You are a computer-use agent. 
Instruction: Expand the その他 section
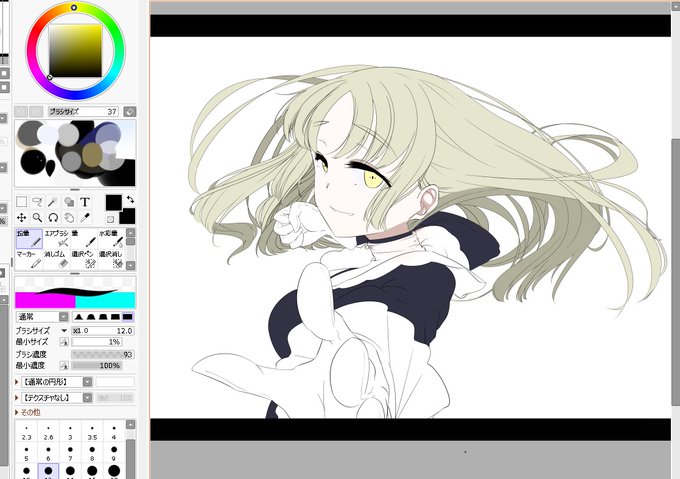click(x=28, y=412)
